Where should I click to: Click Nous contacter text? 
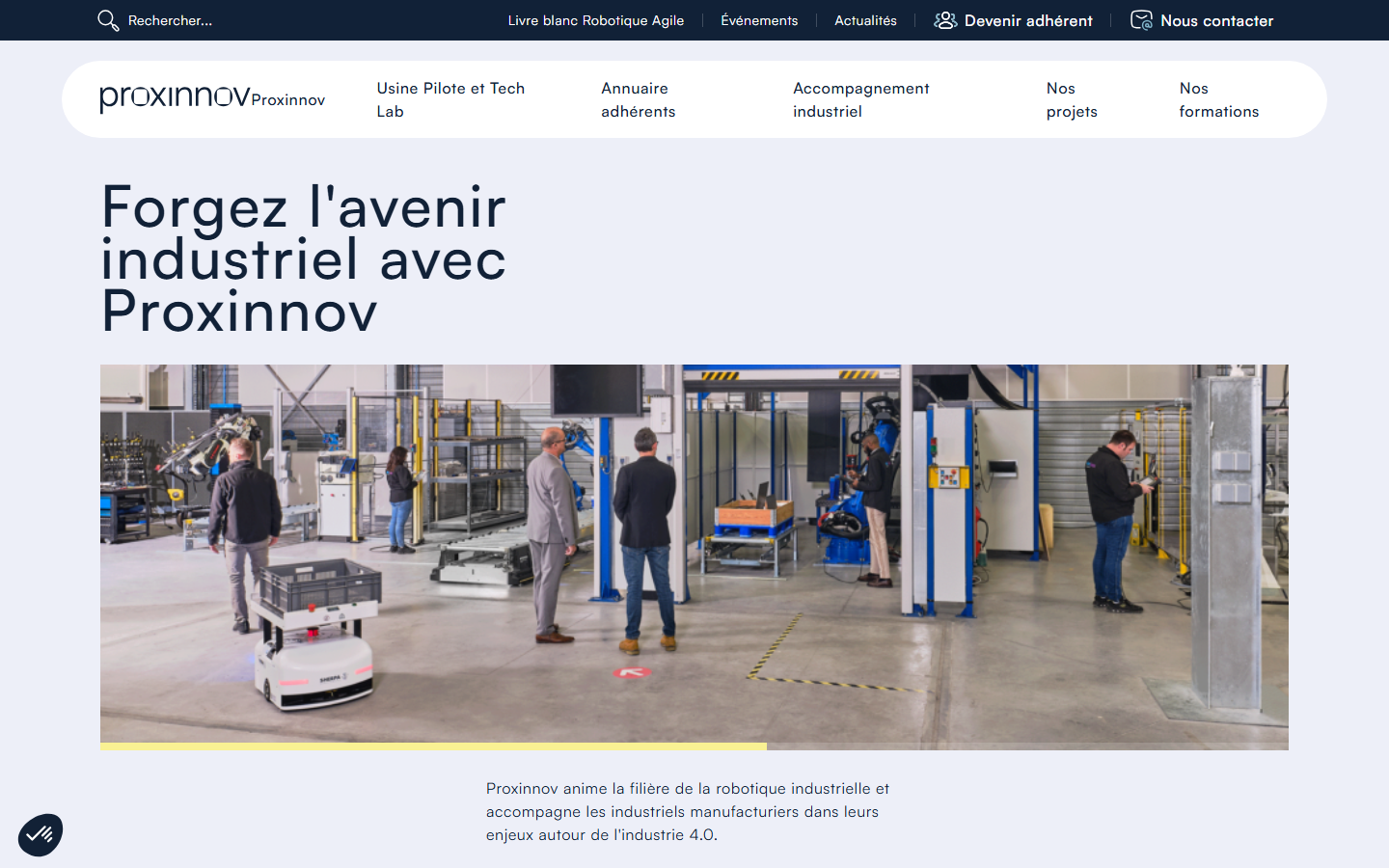click(x=1216, y=20)
